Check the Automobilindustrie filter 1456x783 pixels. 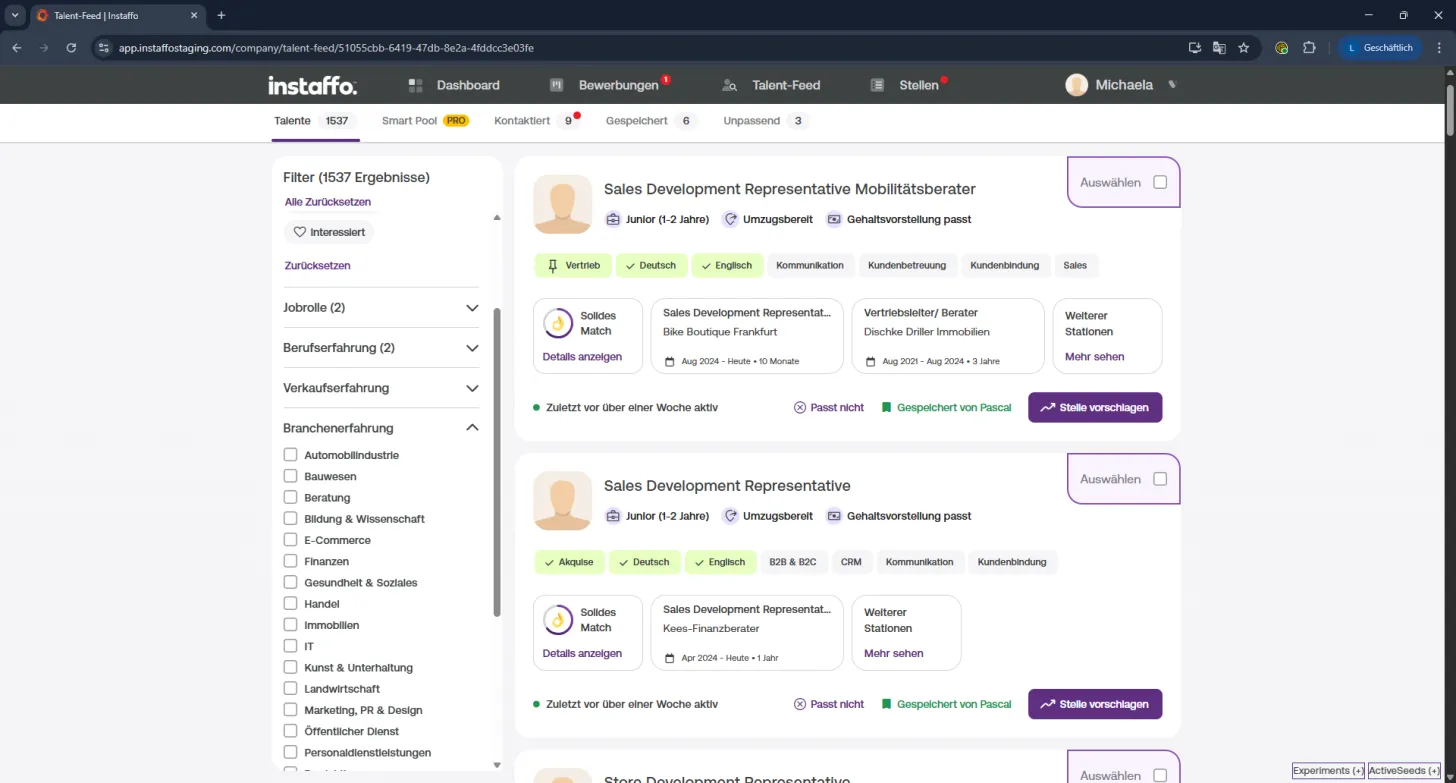[x=291, y=455]
